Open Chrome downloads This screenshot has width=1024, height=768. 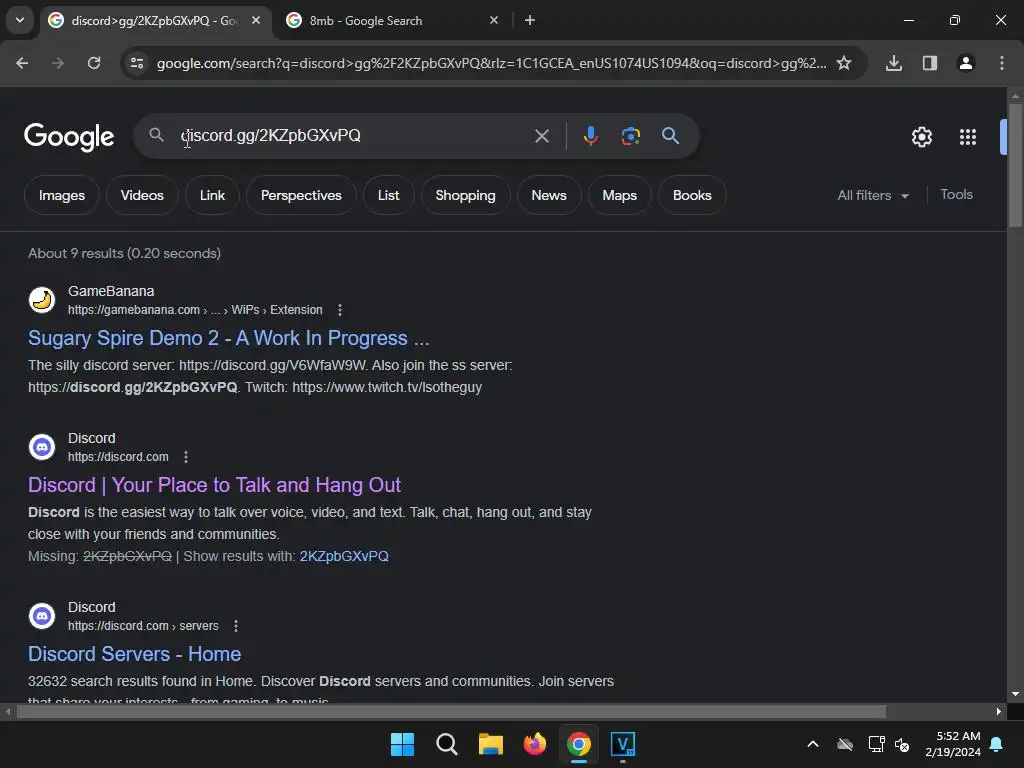(894, 63)
